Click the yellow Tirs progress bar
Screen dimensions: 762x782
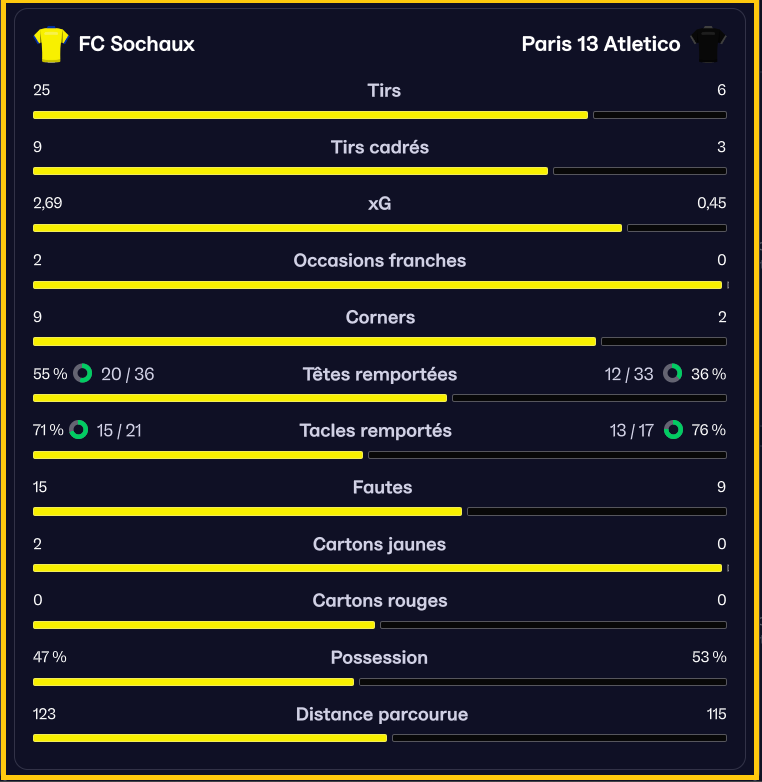(310, 115)
